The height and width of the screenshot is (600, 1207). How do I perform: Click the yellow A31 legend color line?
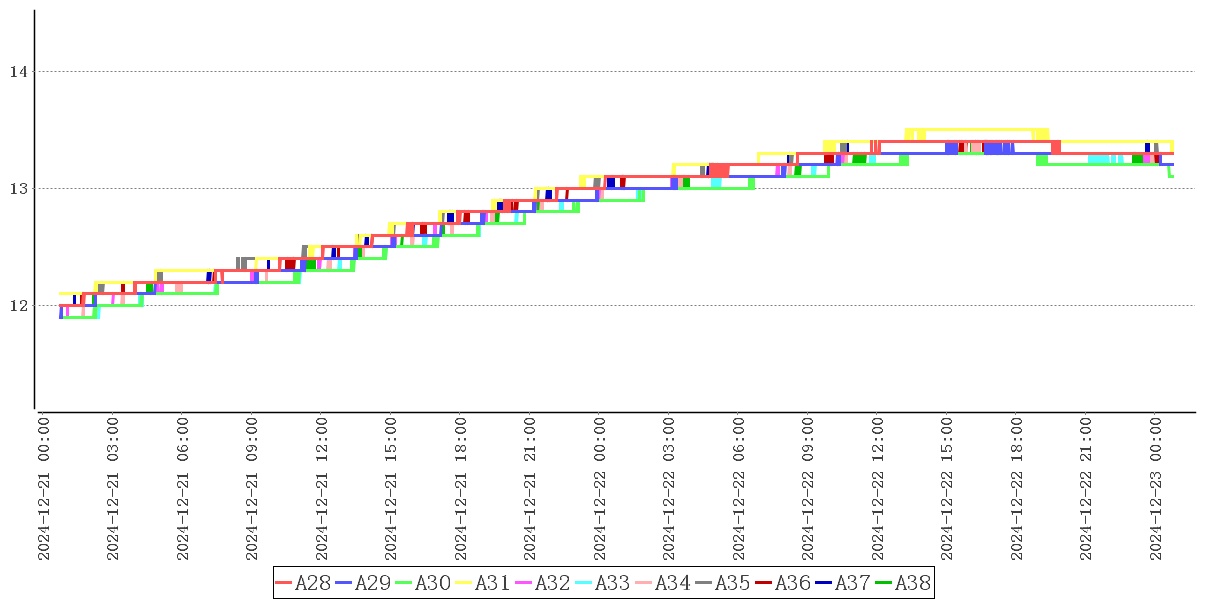click(x=464, y=583)
